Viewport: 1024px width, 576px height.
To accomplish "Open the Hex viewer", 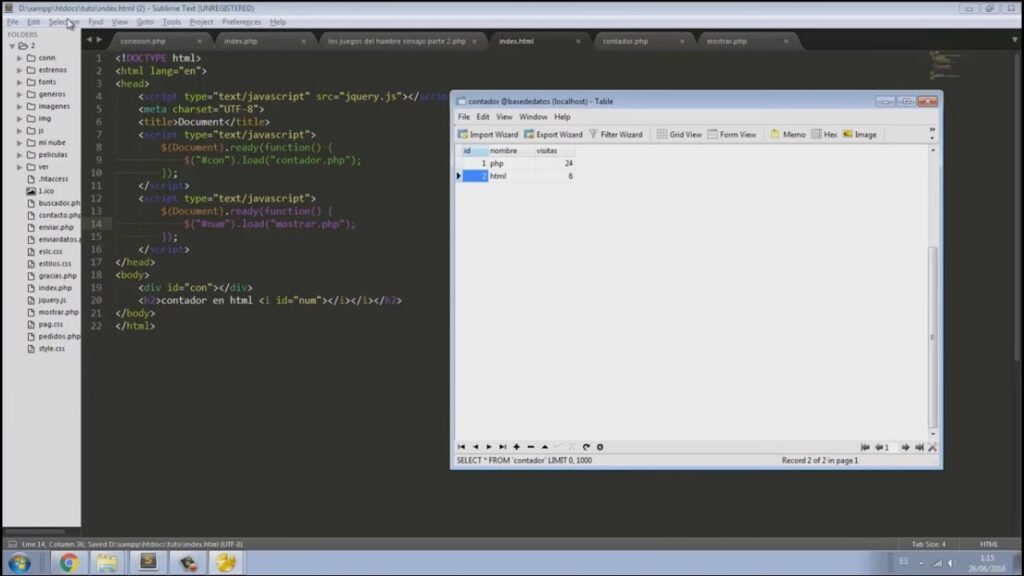I will pos(825,134).
